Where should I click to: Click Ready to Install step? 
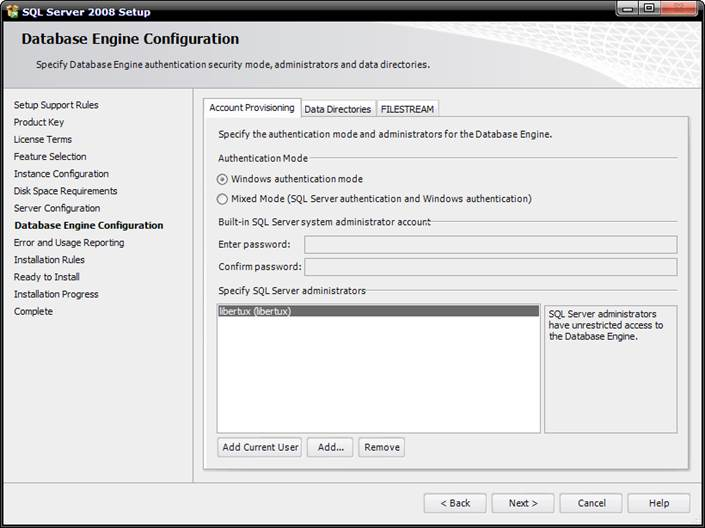(47, 277)
